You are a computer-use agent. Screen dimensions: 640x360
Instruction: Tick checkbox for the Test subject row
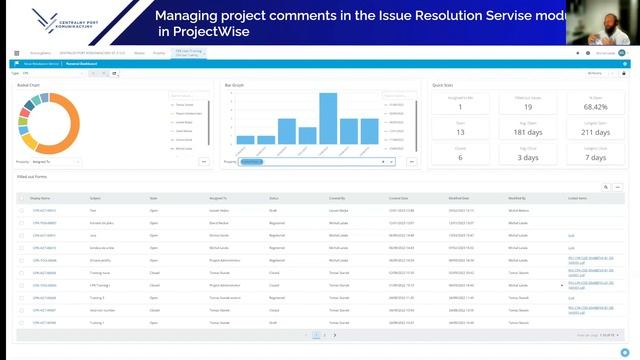22,211
